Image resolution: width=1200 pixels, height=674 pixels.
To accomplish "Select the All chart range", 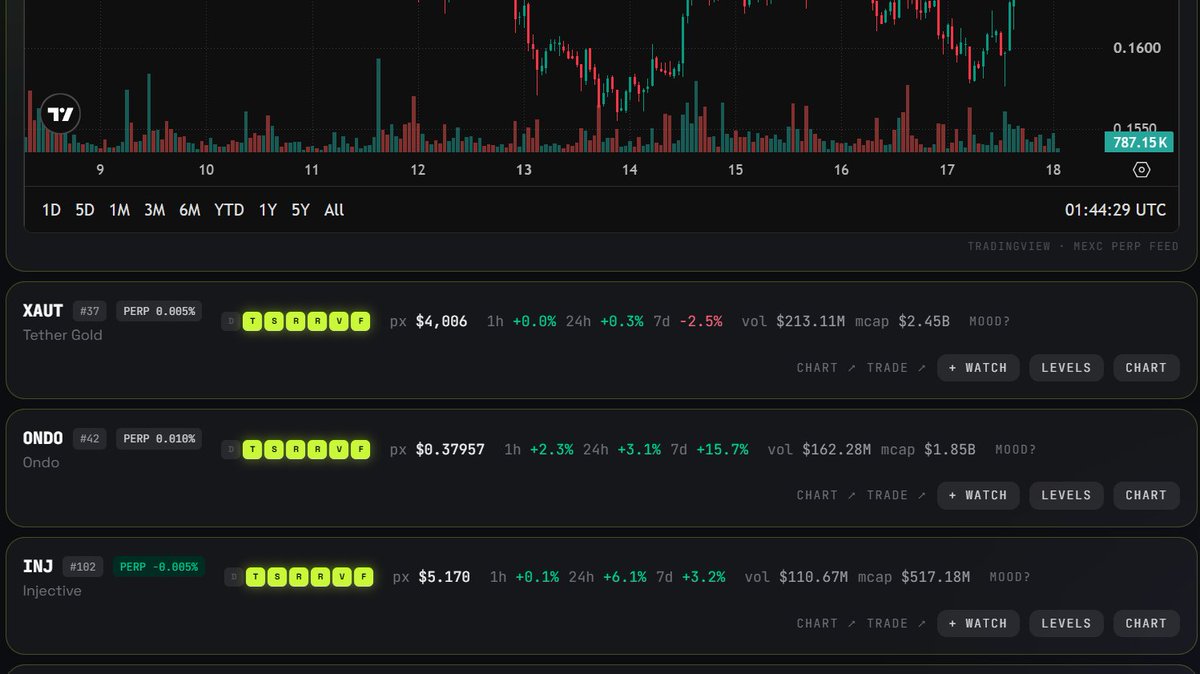I will pos(334,210).
